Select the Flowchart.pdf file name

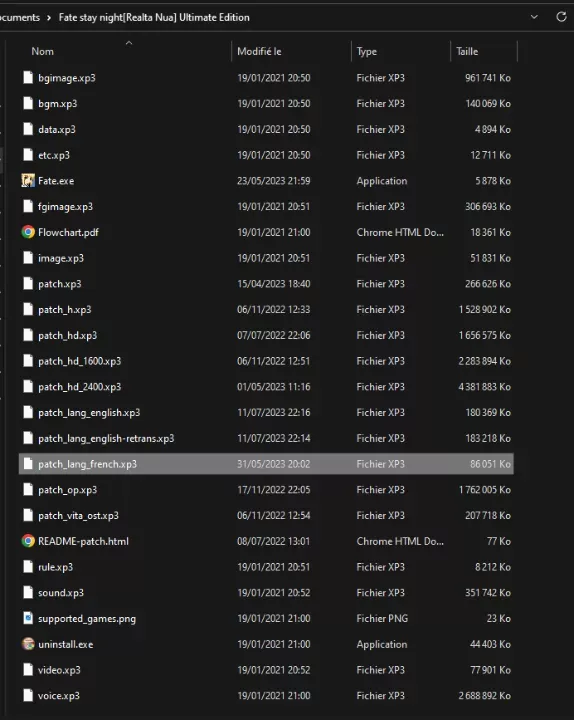(68, 233)
